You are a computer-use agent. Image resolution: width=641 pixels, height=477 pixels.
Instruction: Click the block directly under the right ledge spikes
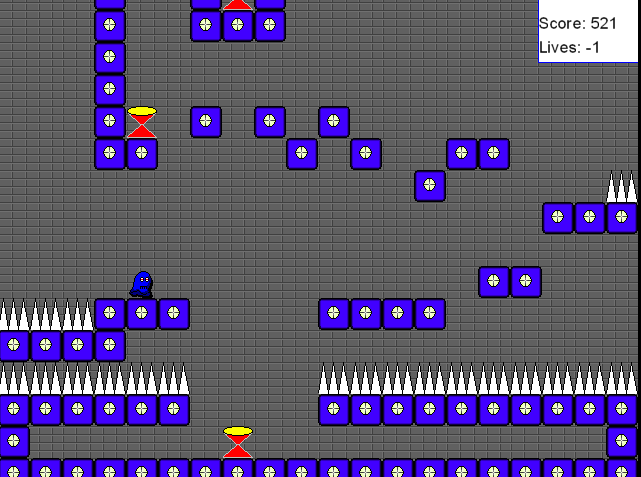coord(622,218)
